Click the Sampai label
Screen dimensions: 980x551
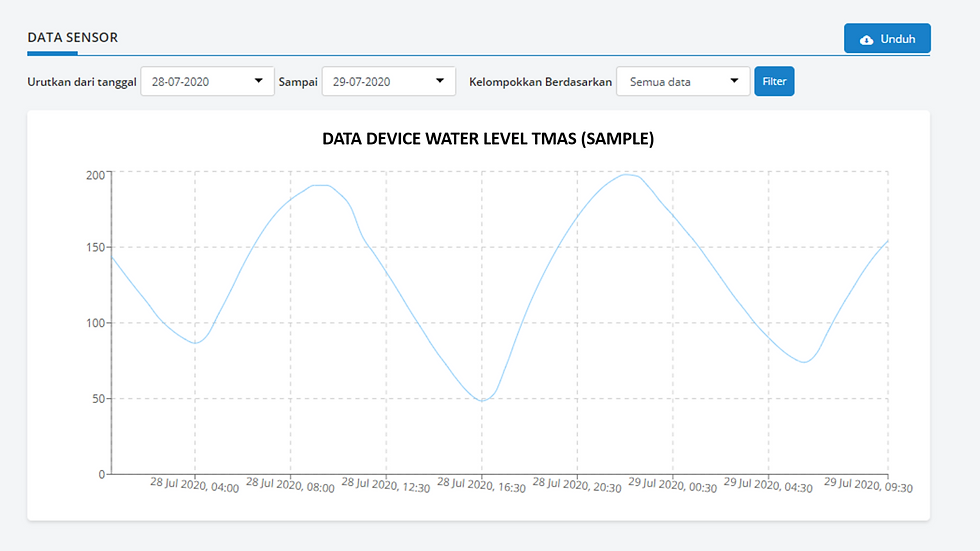pos(298,82)
